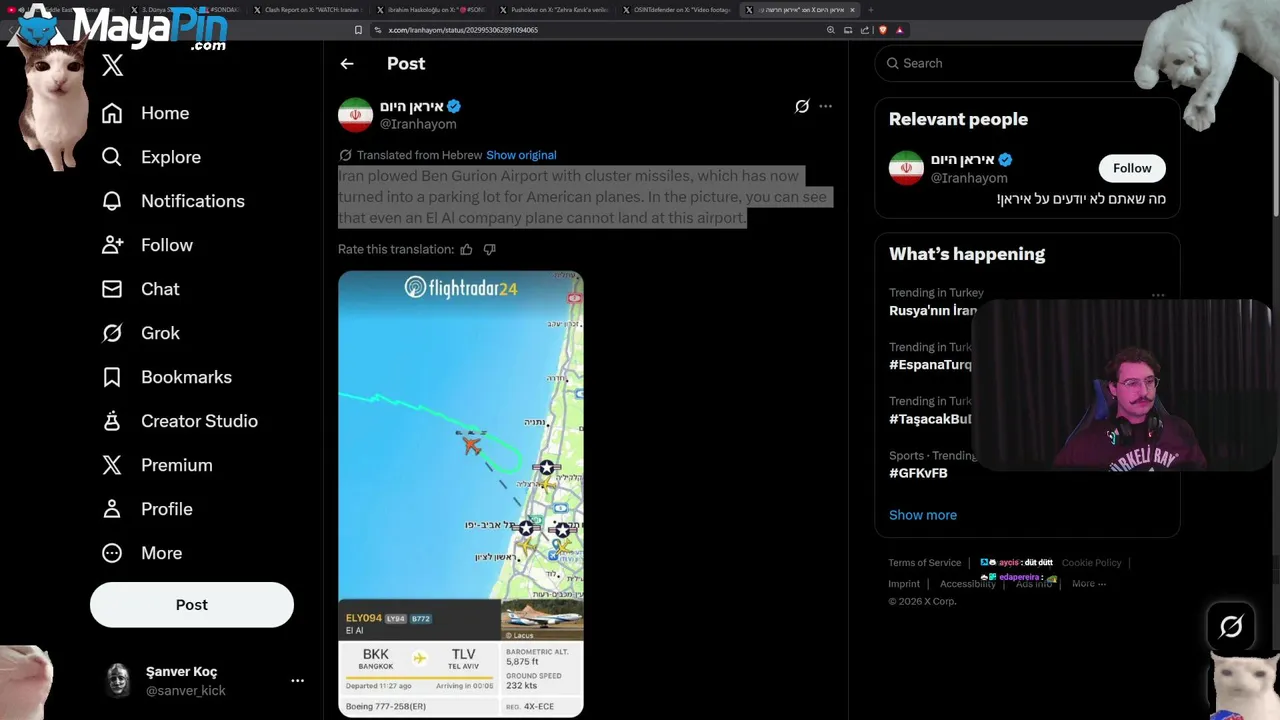
Task: Open the Imprint footer link
Action: click(x=904, y=584)
